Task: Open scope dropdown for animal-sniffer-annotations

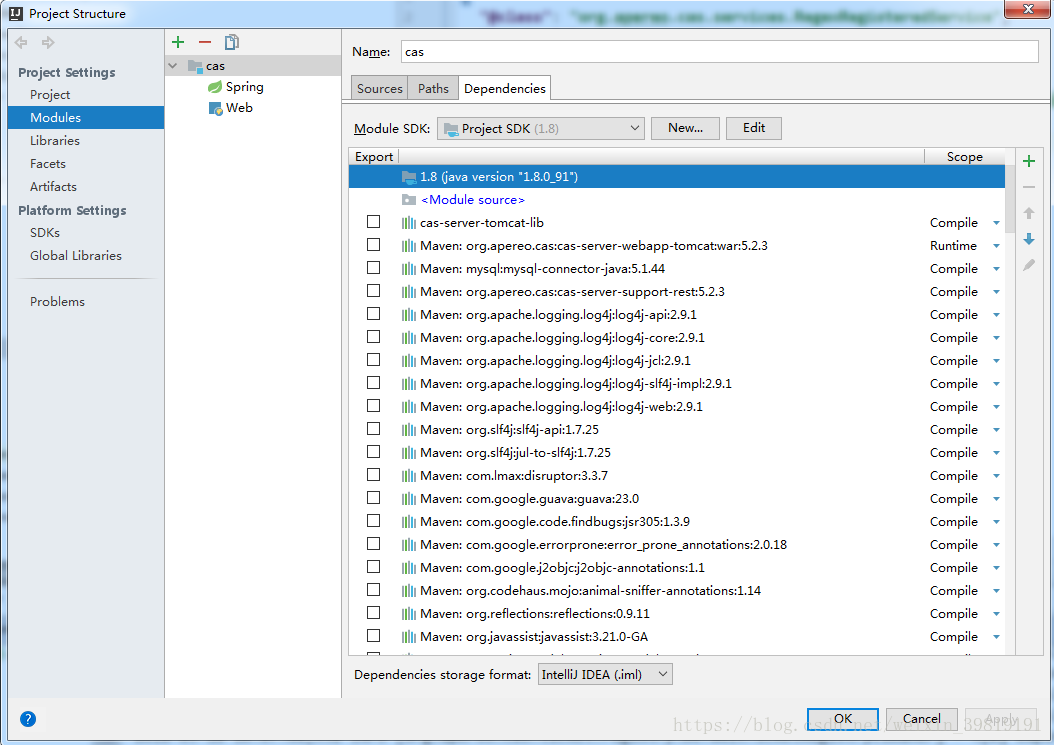Action: tap(996, 591)
